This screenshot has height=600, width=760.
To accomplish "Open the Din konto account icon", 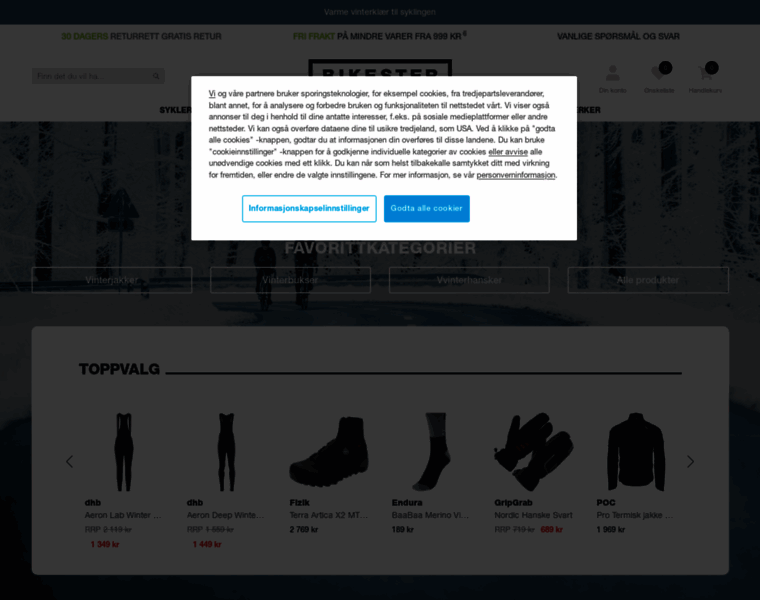I will 612,74.
